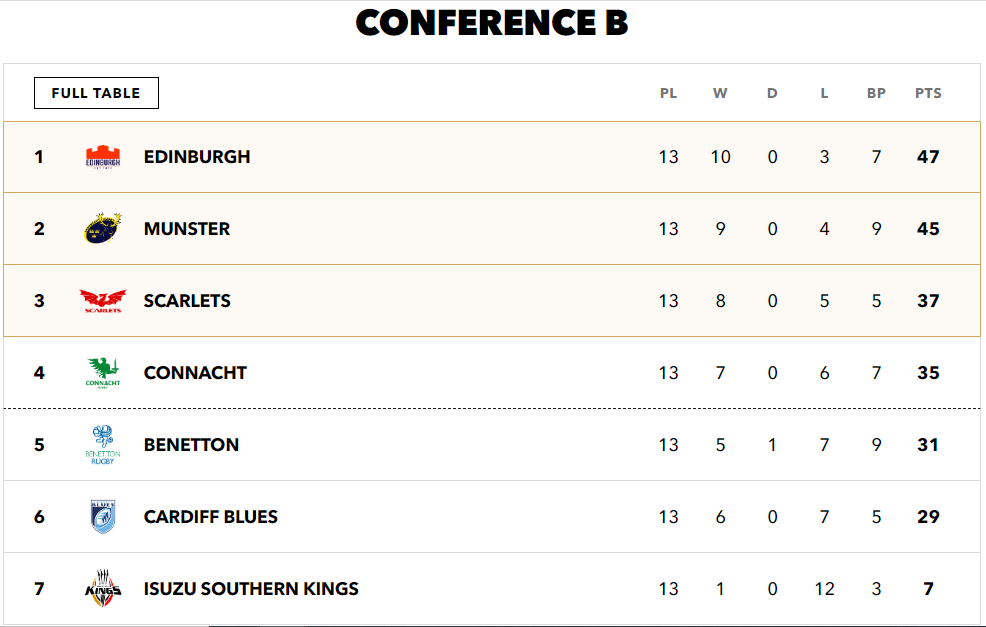Click the Southern Kings logo
986x627 pixels.
(x=102, y=589)
